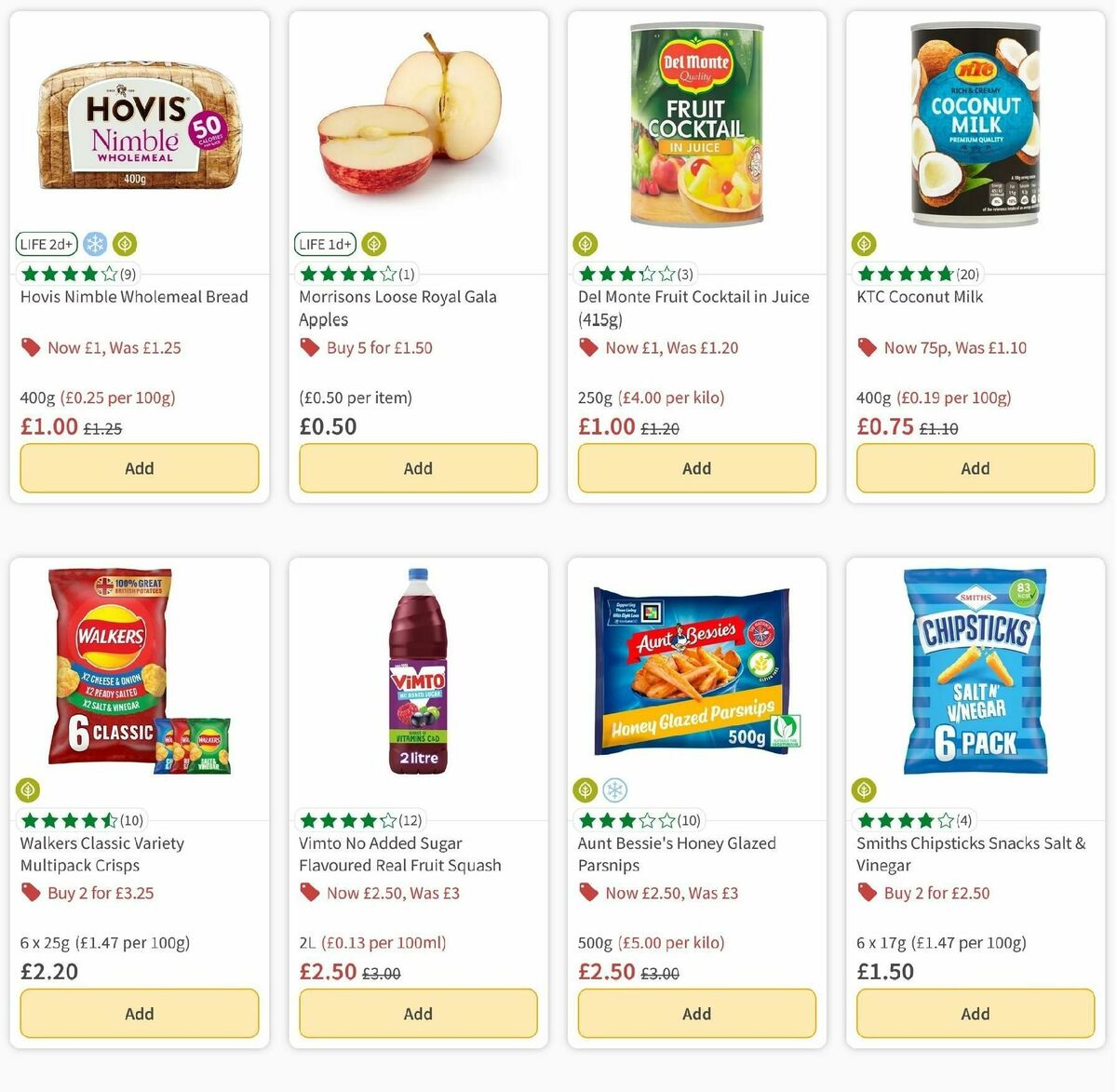Click the offer tag icon on Vimto squash deal
The image size is (1117, 1092).
pyautogui.click(x=309, y=893)
